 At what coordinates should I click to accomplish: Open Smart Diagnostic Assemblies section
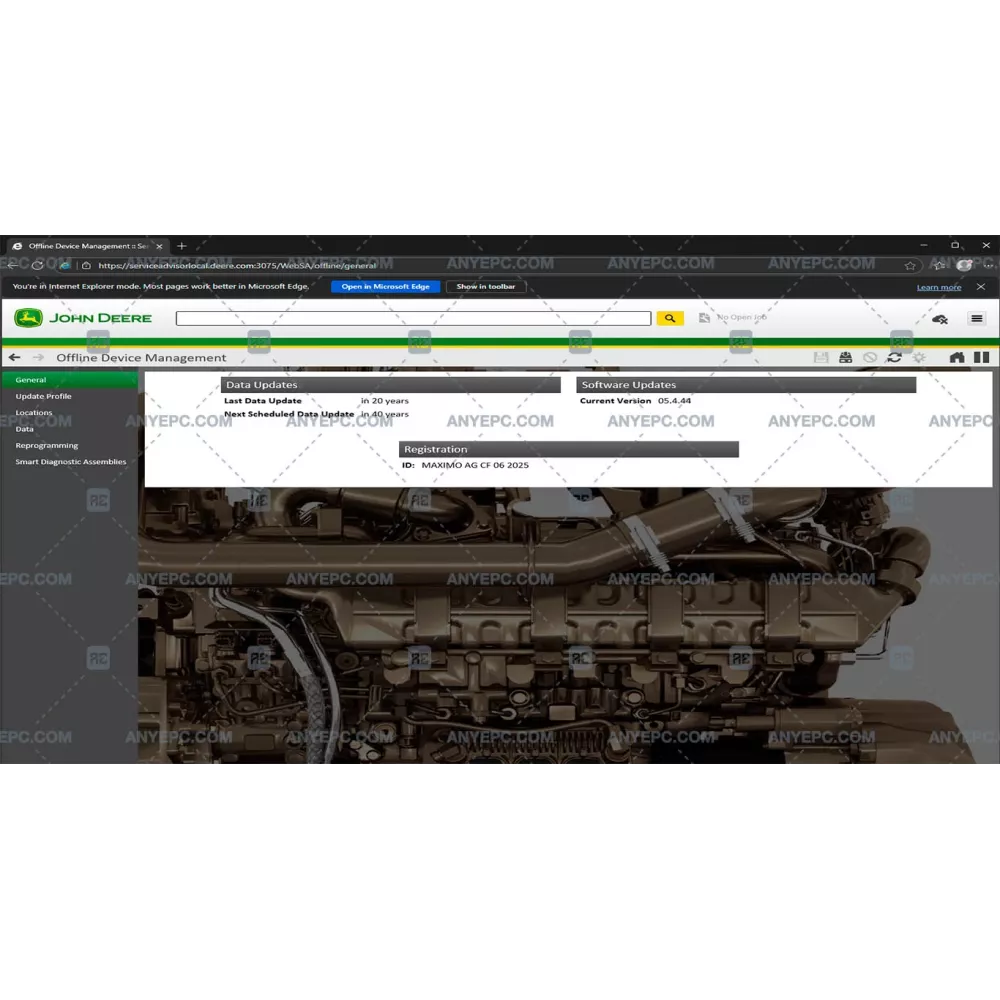tap(70, 462)
